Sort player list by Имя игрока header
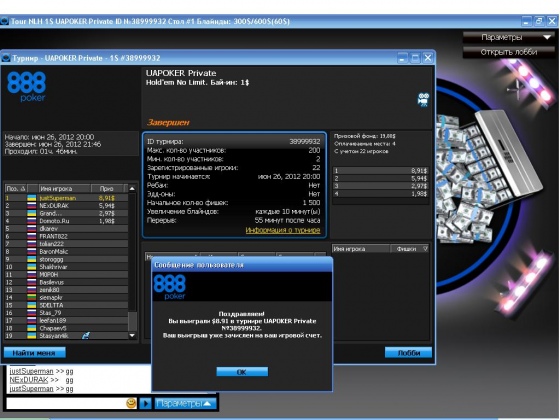Screen dimensions: 560x420 (x=64, y=189)
